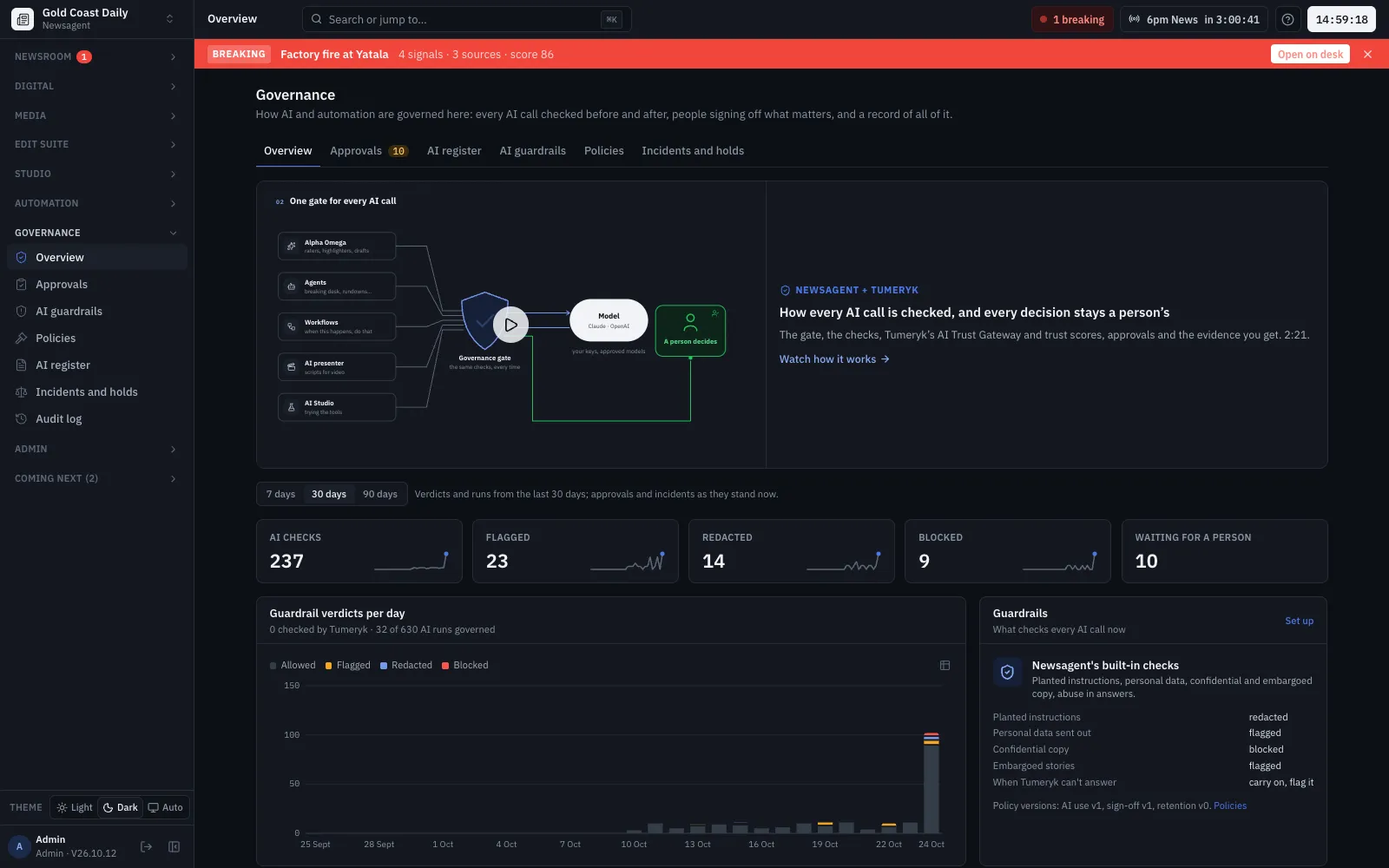Click the Policies sidebar icon

[22, 338]
